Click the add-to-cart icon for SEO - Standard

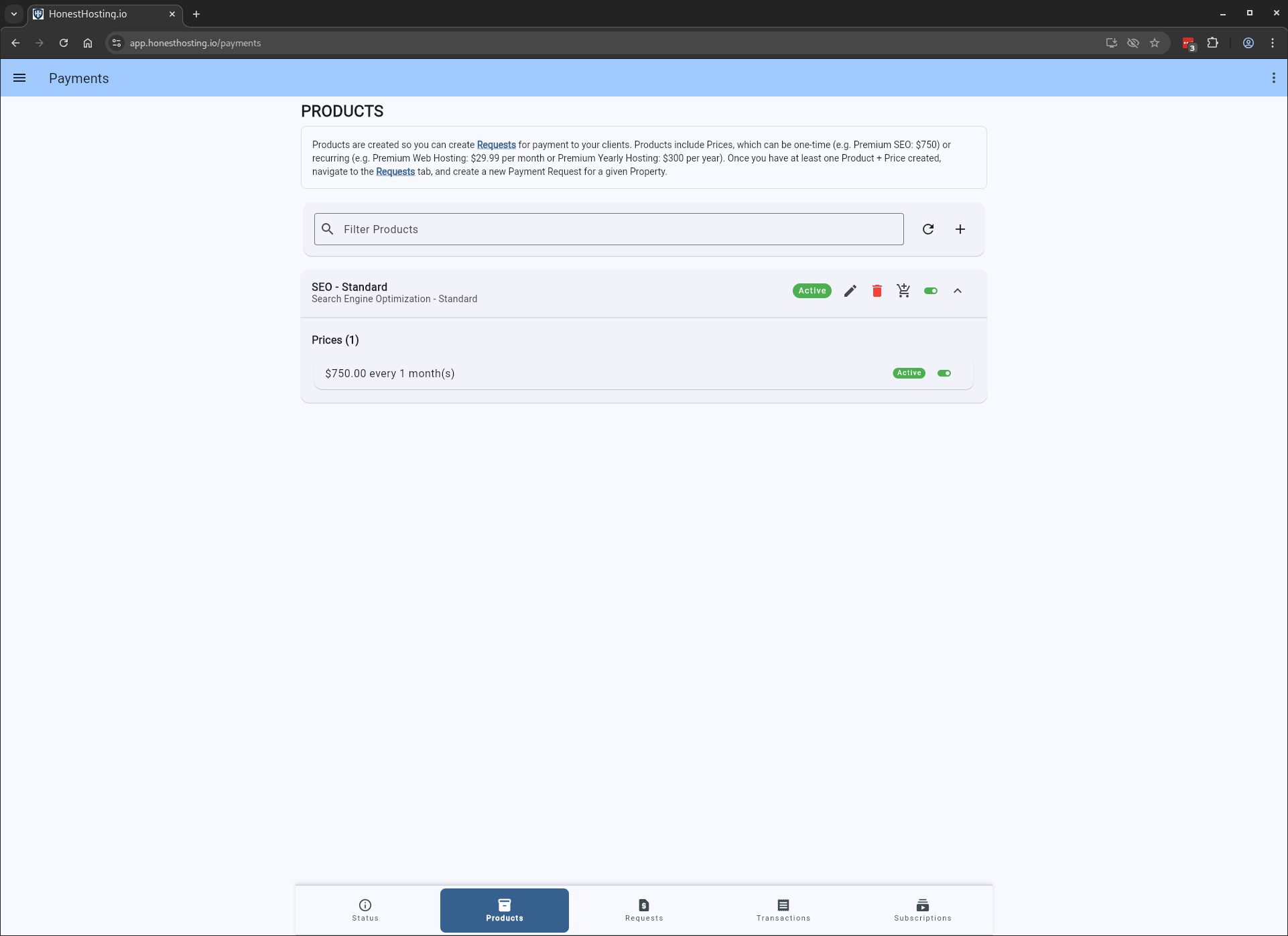pyautogui.click(x=903, y=291)
